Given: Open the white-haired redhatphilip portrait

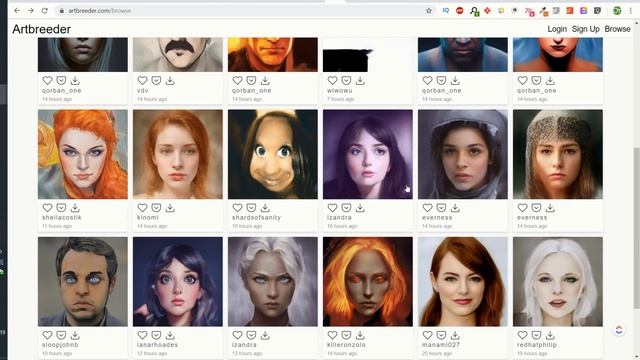Looking at the screenshot, I should [558, 282].
